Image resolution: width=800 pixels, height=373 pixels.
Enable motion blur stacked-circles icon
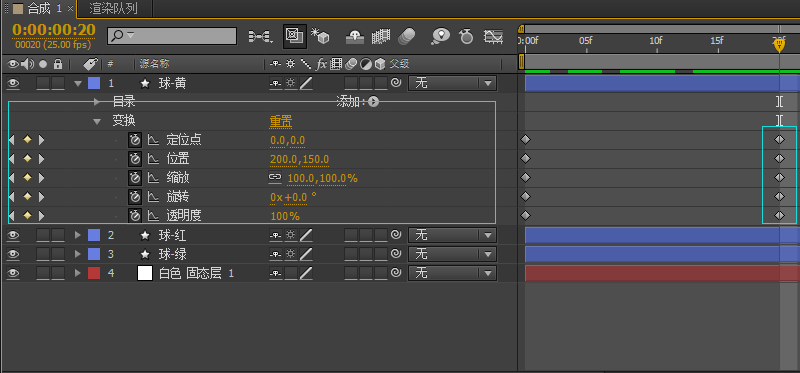click(x=406, y=36)
